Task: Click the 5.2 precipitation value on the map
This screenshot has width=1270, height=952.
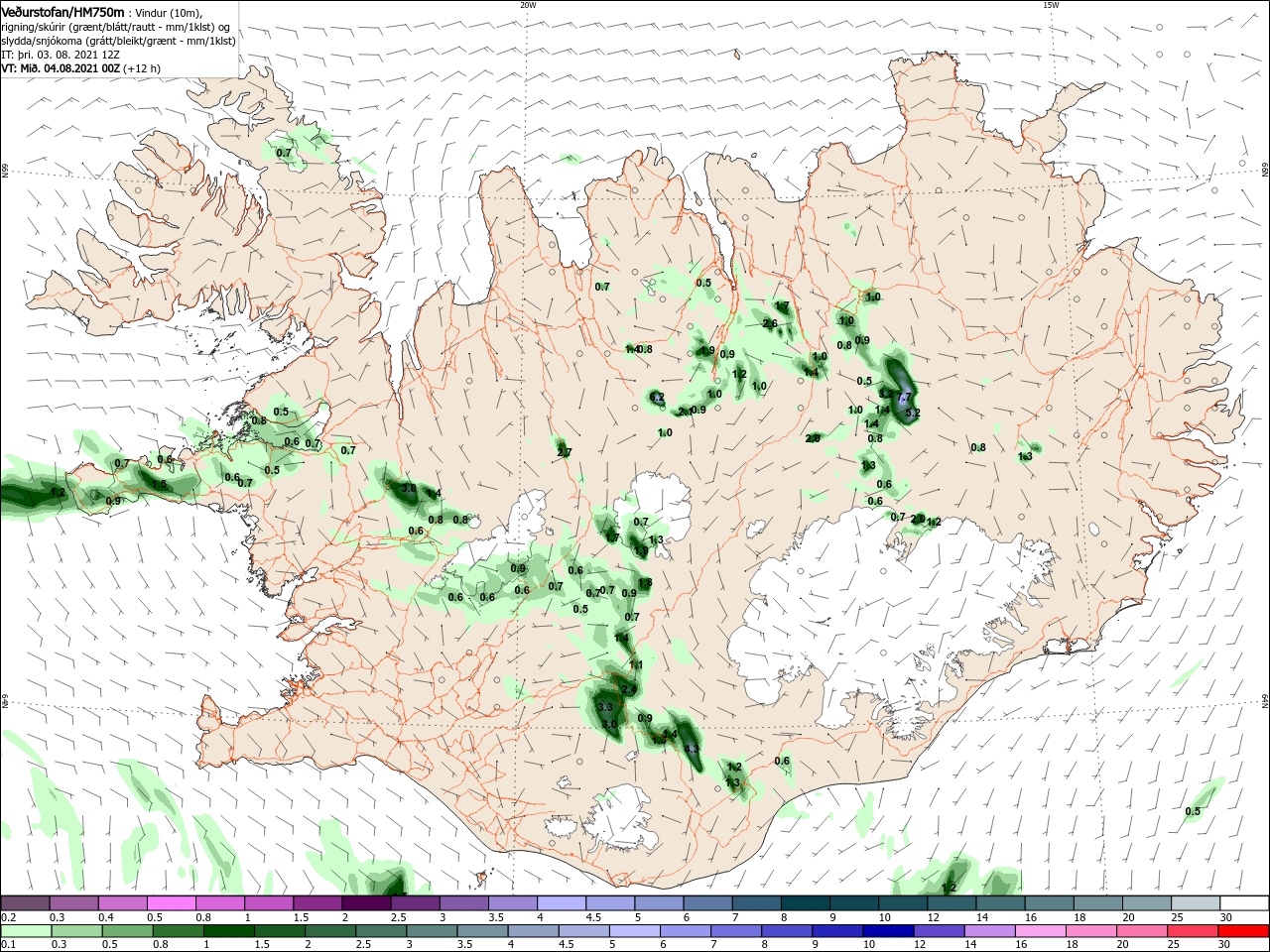Action: pos(913,413)
